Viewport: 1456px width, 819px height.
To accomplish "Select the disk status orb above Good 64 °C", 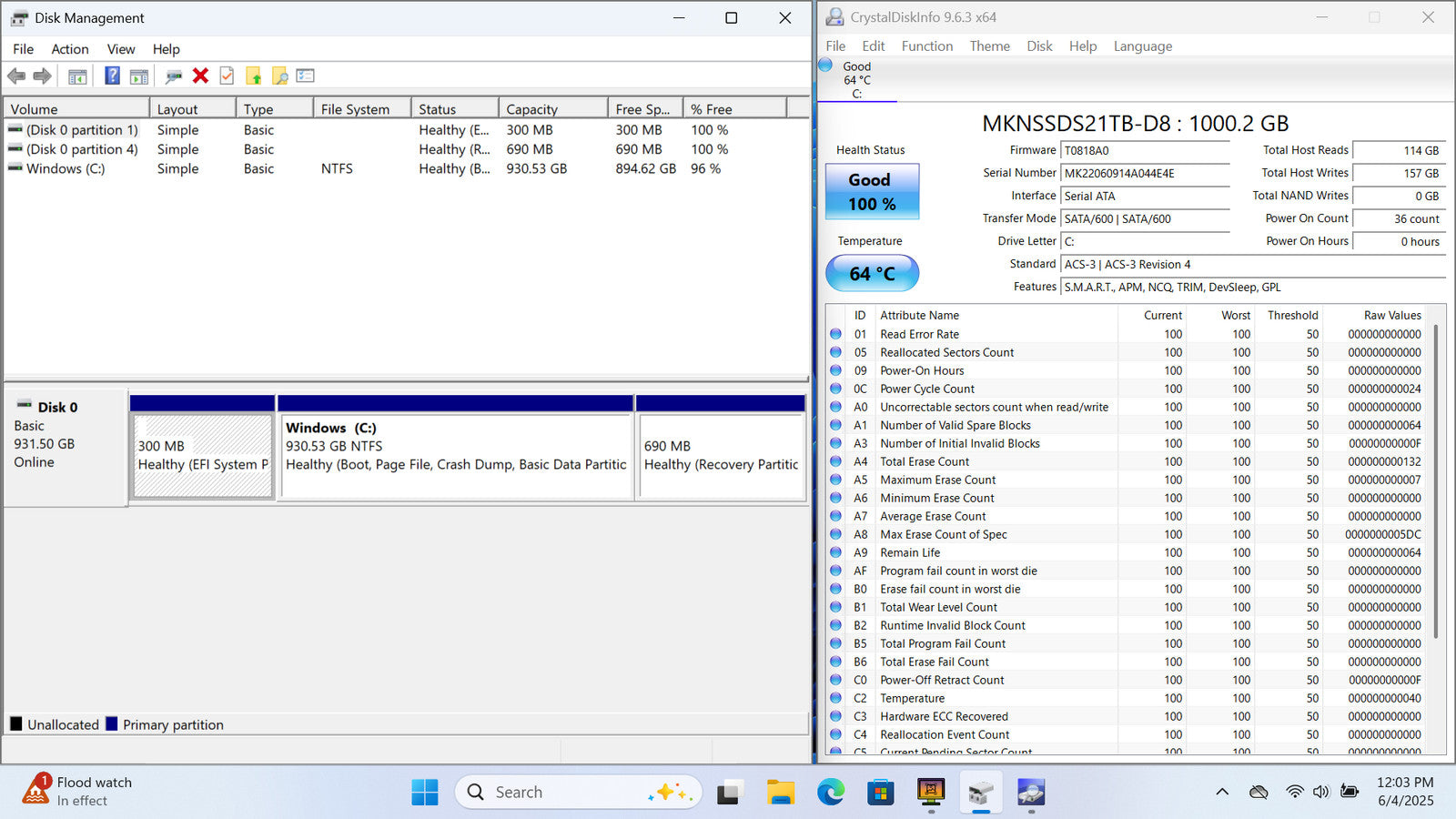I will [x=825, y=65].
